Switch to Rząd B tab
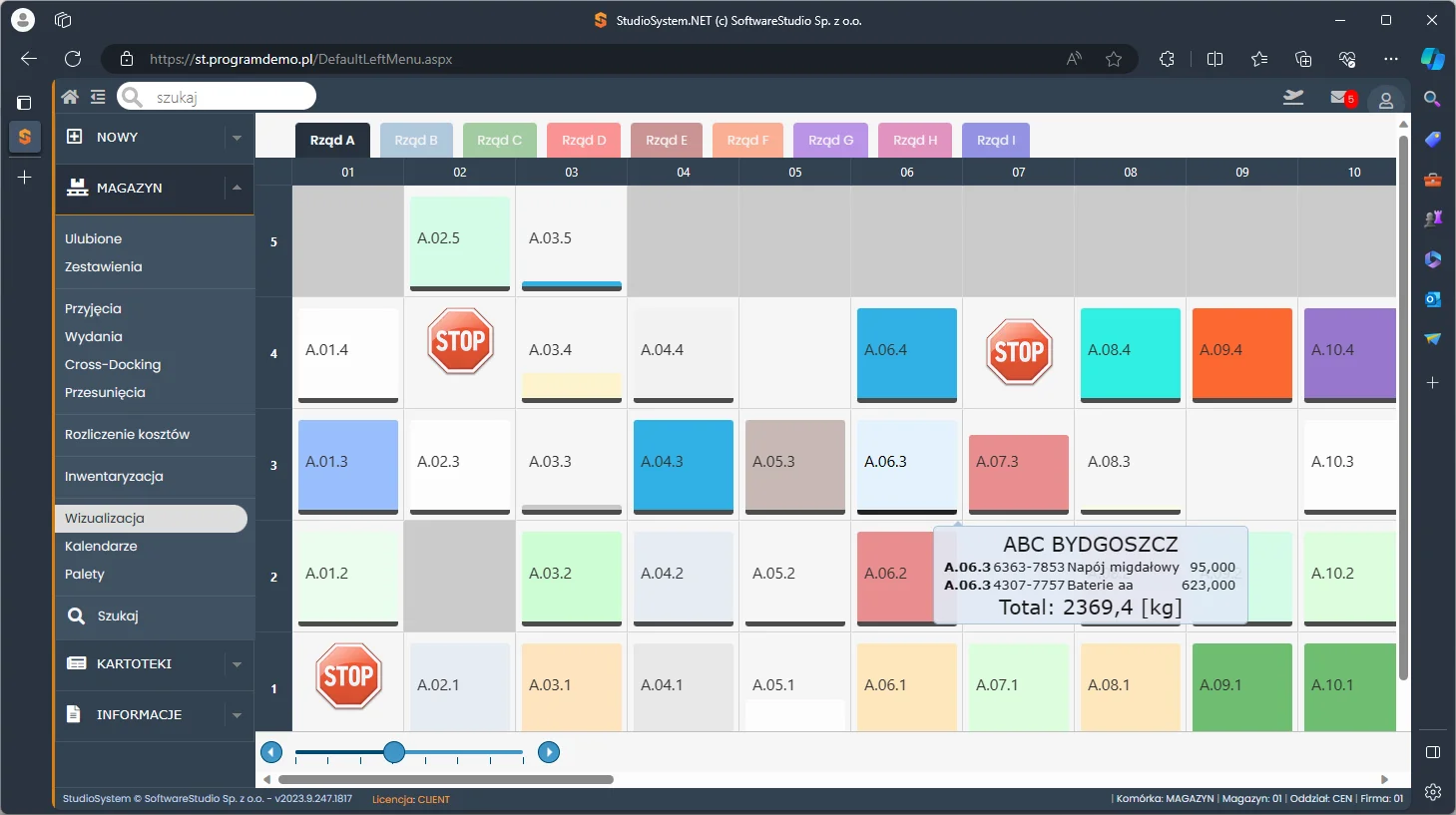Screen dimensions: 1456x815 pos(416,141)
